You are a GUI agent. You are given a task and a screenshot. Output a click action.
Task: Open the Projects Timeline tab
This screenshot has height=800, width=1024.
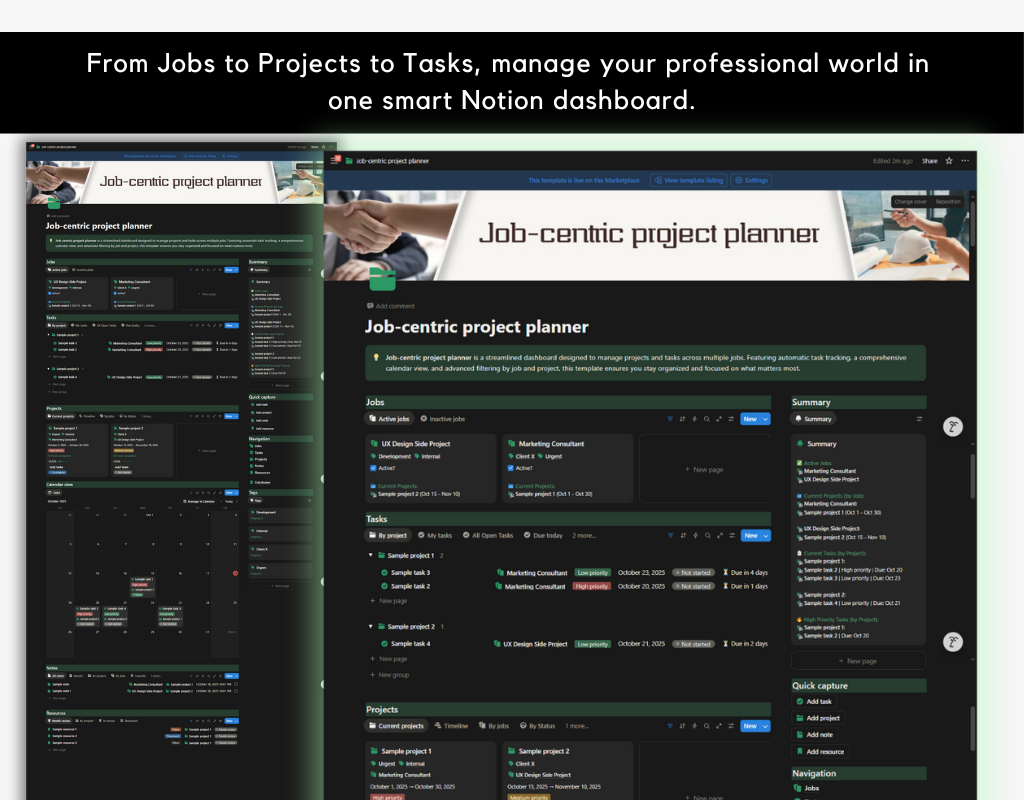tap(451, 726)
